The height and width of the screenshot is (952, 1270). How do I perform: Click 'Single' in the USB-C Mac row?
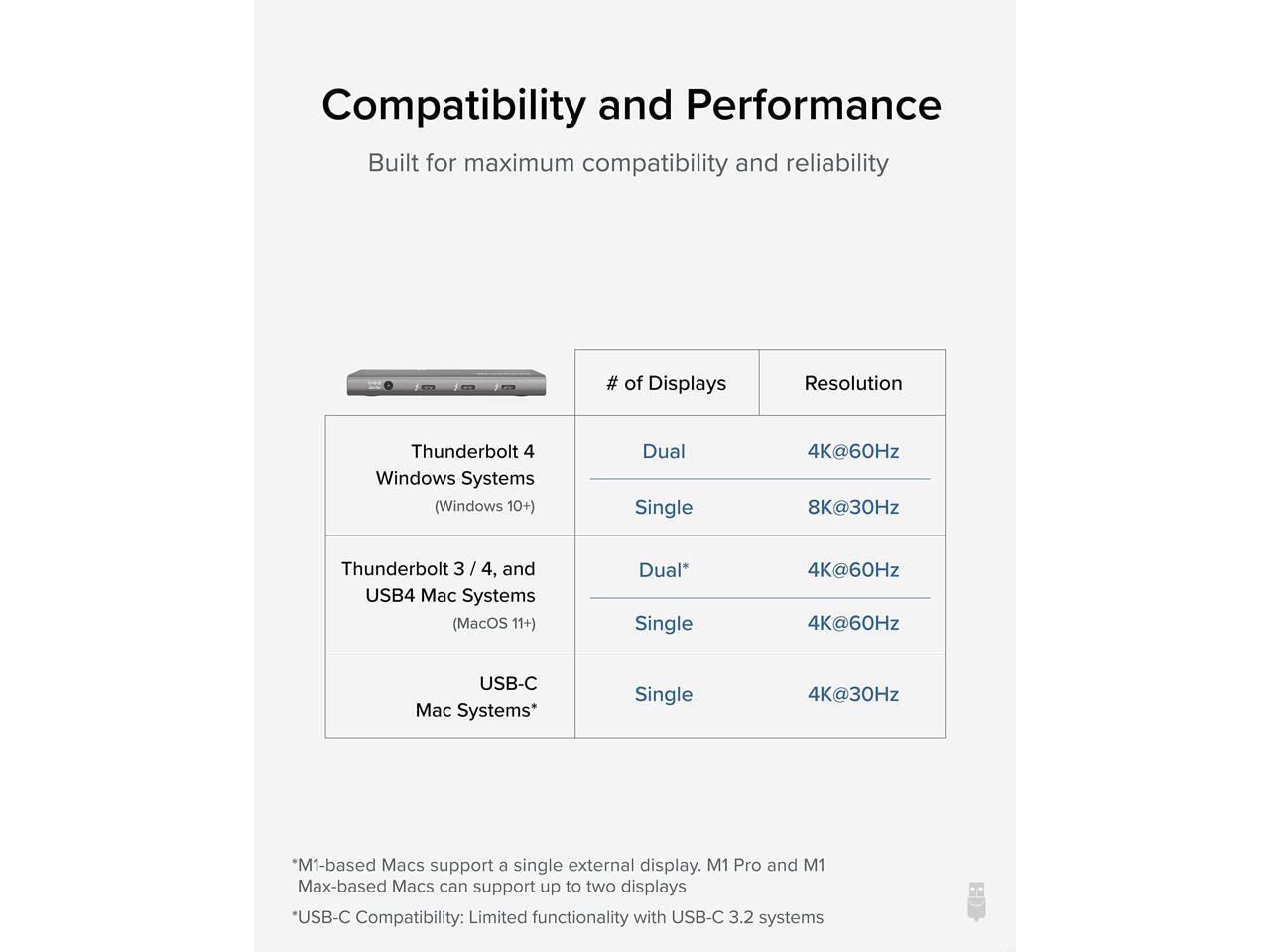pos(664,694)
